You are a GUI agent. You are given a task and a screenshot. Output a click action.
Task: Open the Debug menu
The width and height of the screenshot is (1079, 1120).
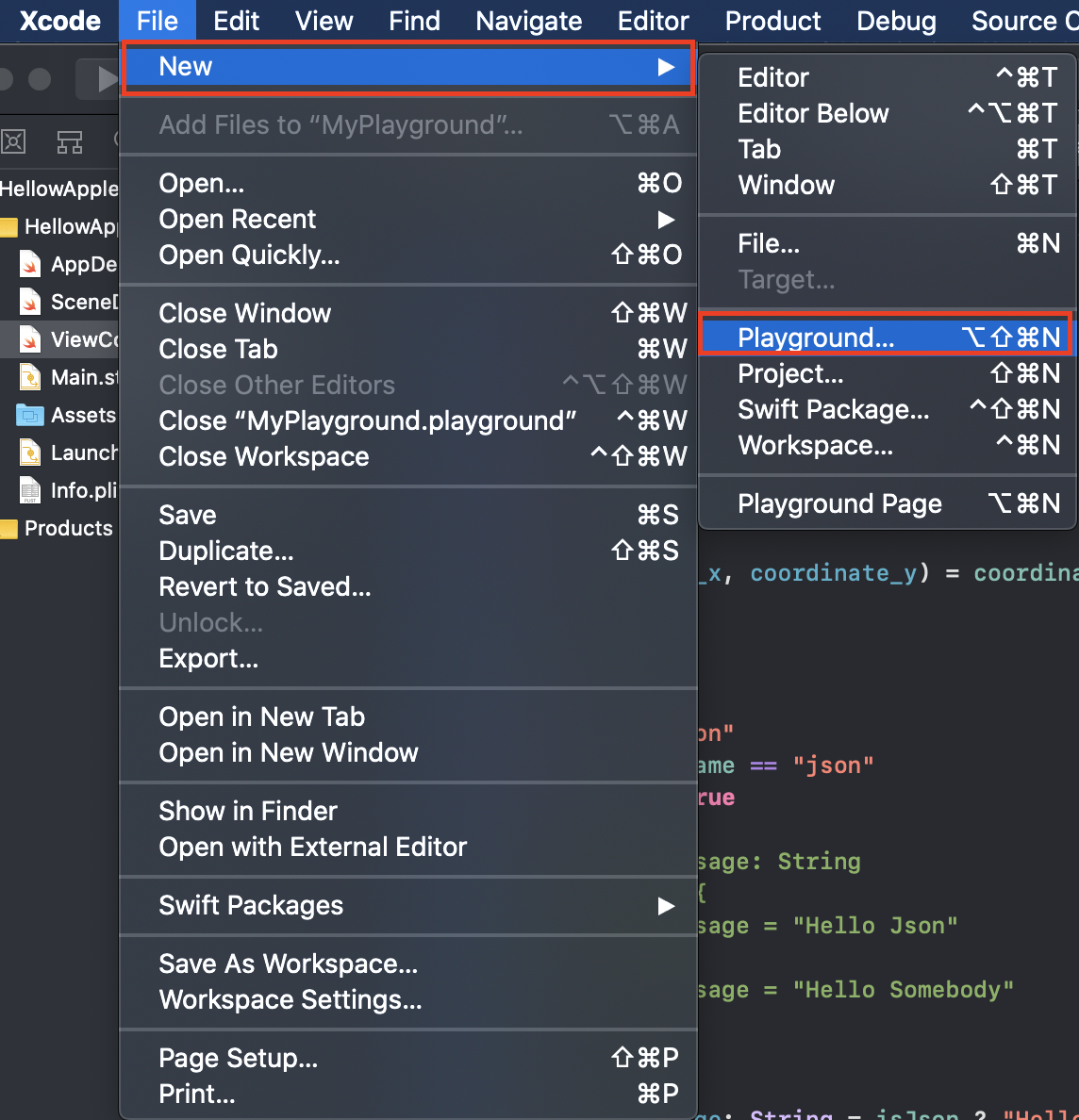[896, 21]
